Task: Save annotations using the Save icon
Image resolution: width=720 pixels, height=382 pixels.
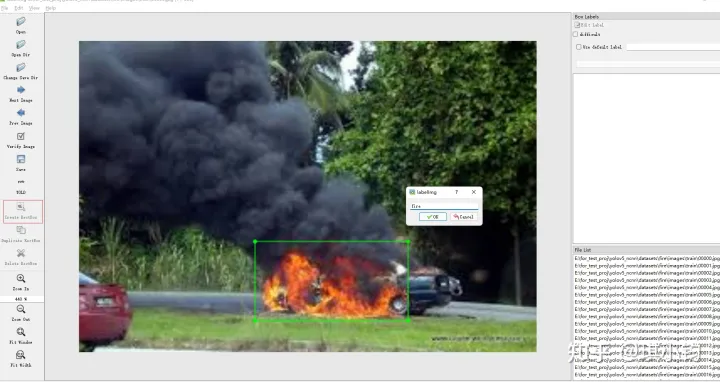Action: coord(21,159)
